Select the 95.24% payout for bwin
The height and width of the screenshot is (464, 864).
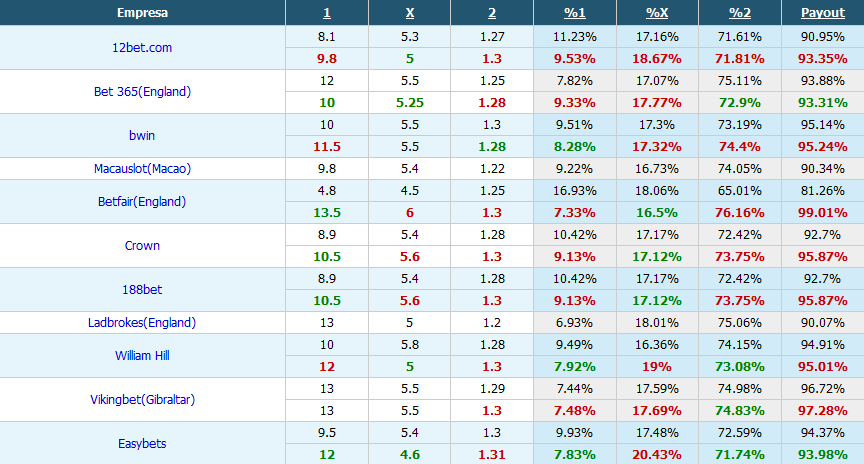[823, 147]
